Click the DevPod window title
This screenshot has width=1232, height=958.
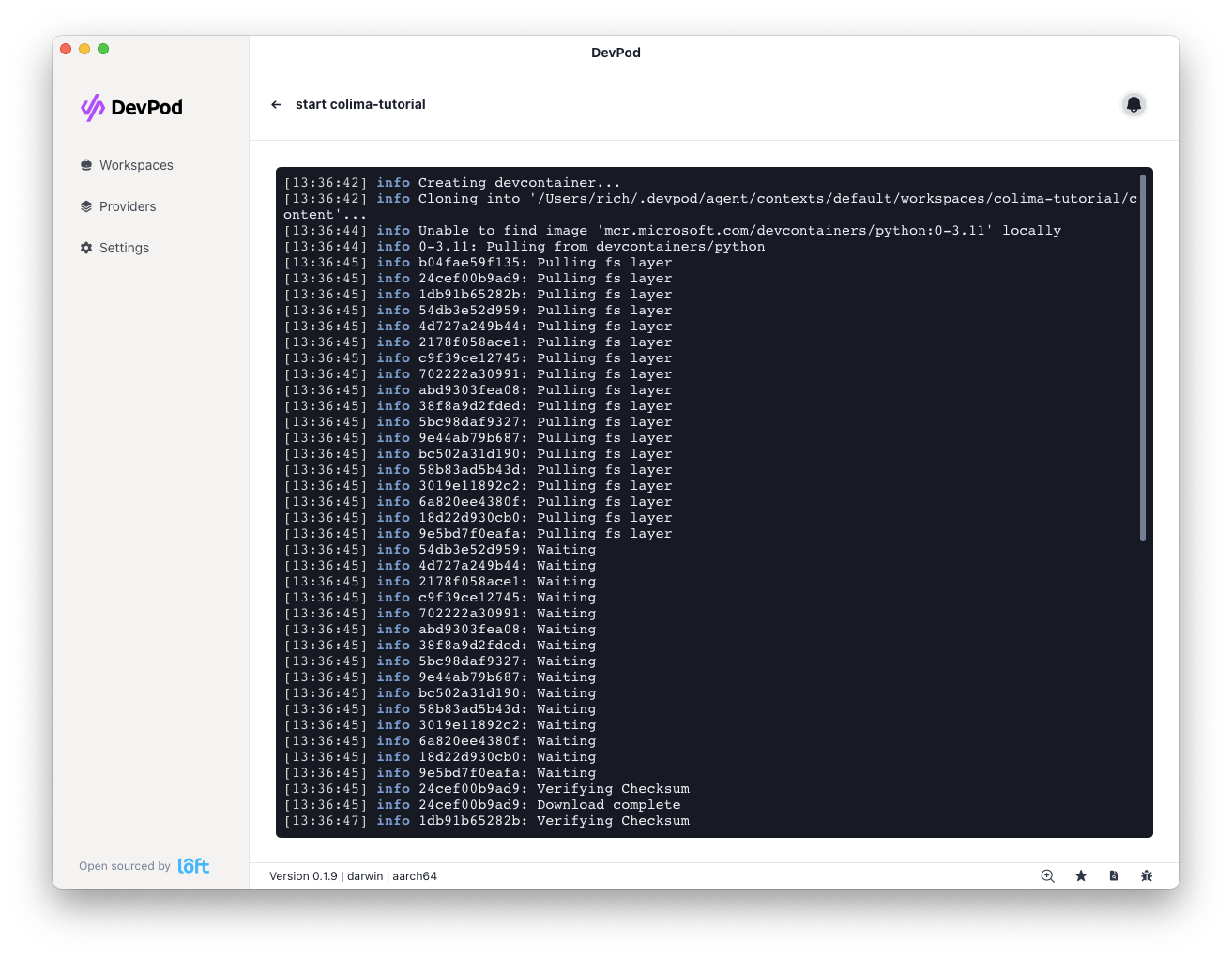616,53
